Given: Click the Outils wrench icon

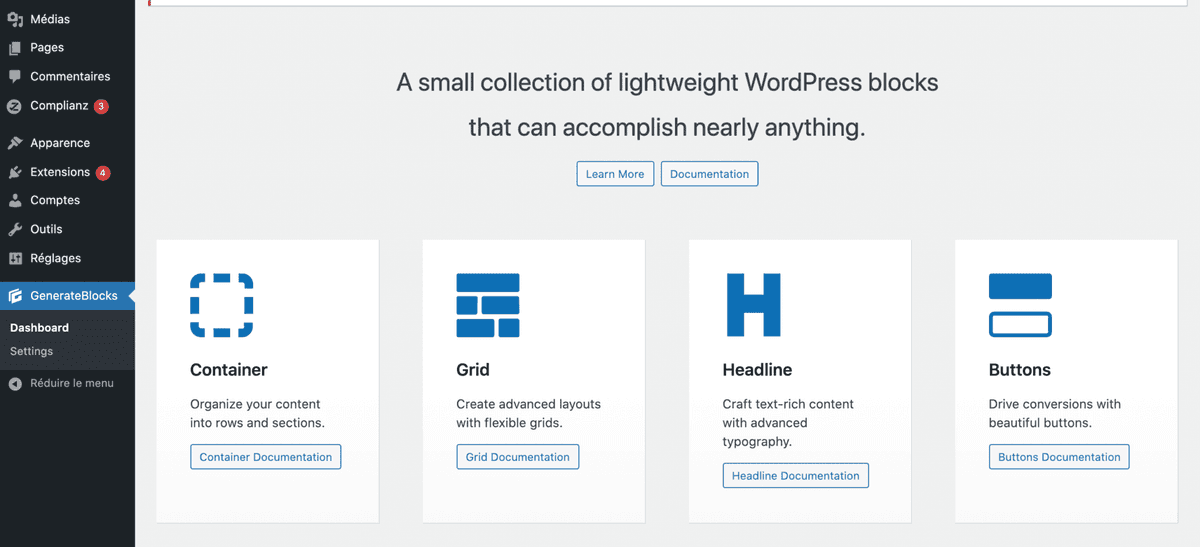Looking at the screenshot, I should (15, 229).
